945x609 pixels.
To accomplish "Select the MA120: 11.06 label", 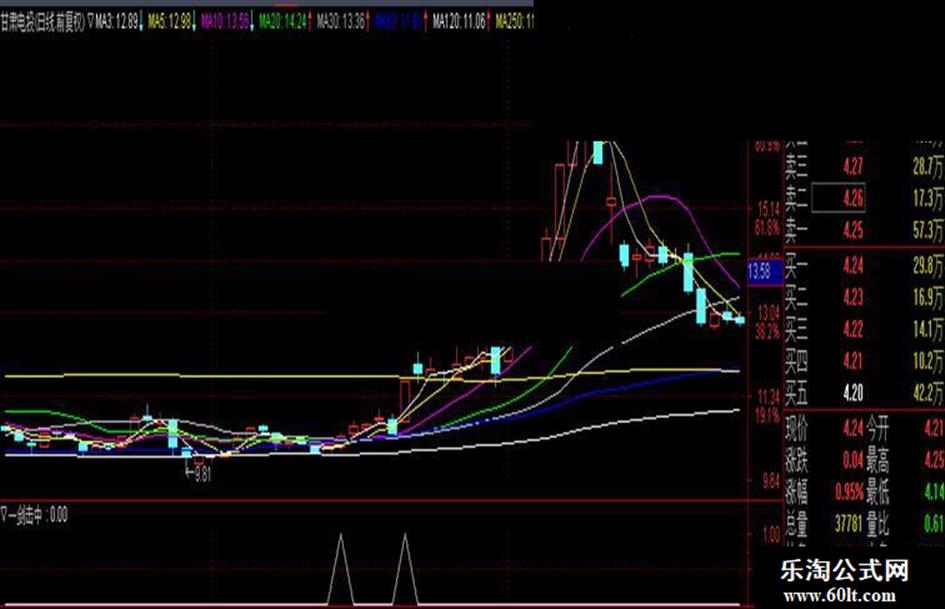I will (459, 22).
